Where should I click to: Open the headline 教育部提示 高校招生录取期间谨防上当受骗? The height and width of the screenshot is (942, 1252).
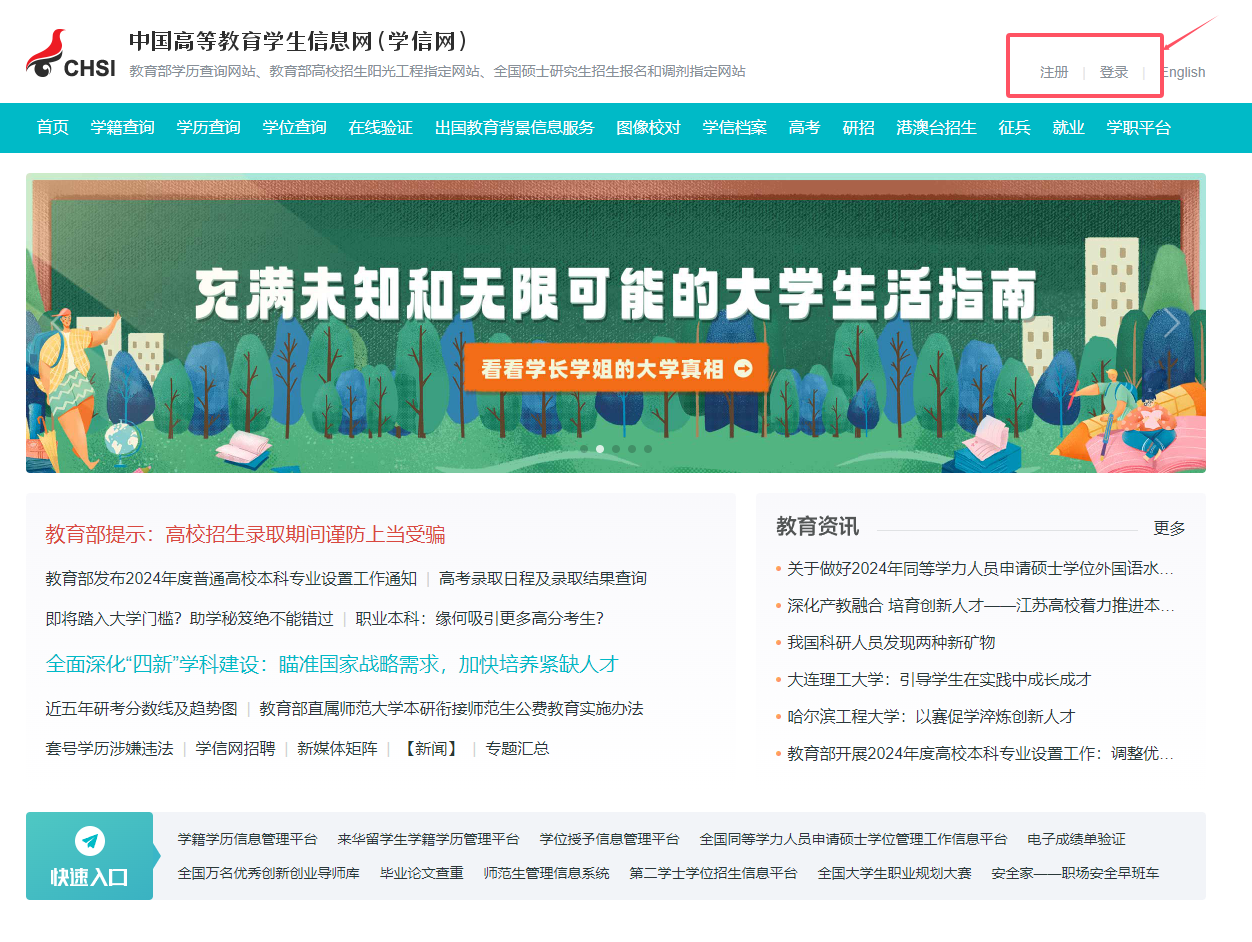coord(245,534)
